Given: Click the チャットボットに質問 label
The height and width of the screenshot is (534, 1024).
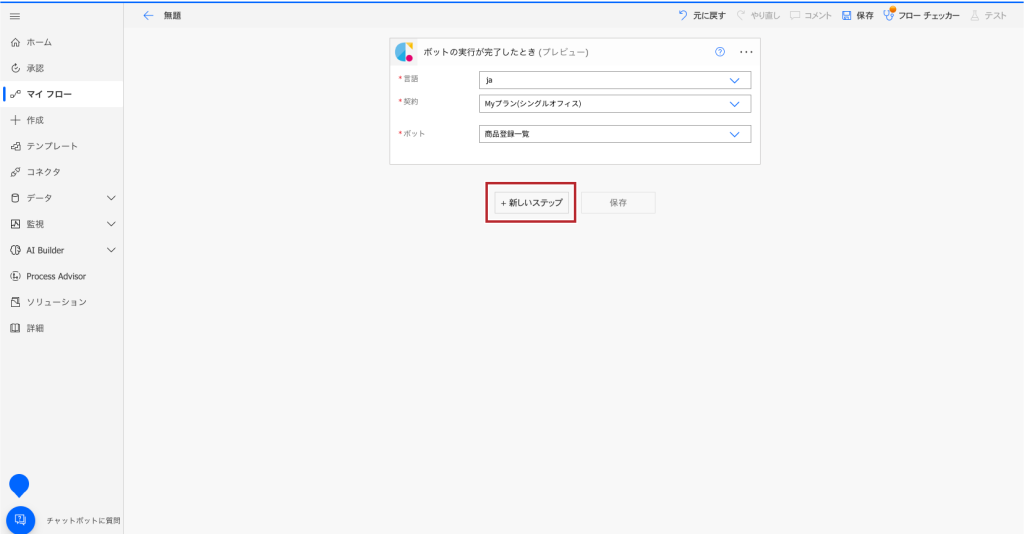Looking at the screenshot, I should click(x=83, y=521).
